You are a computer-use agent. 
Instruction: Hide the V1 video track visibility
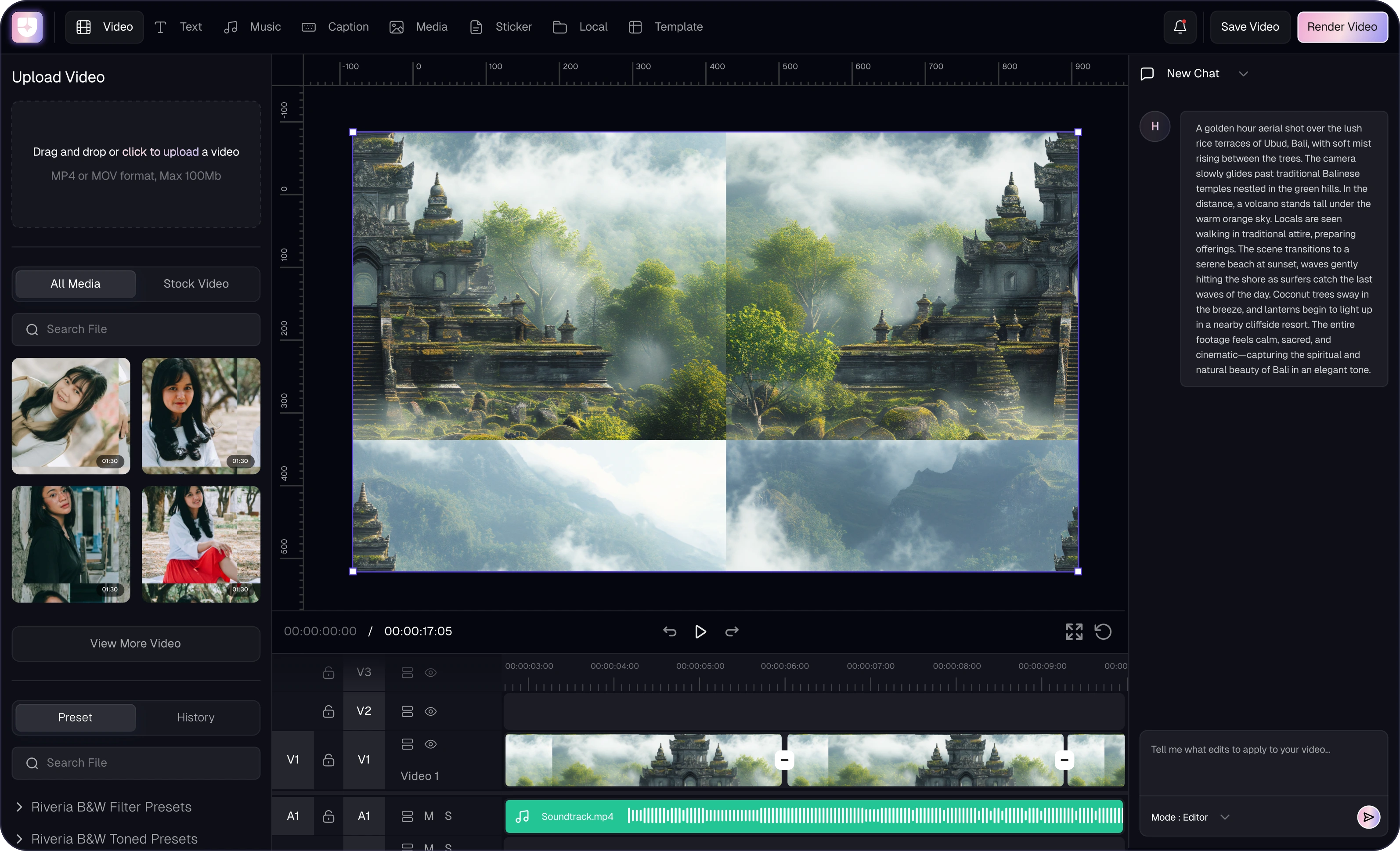(430, 744)
